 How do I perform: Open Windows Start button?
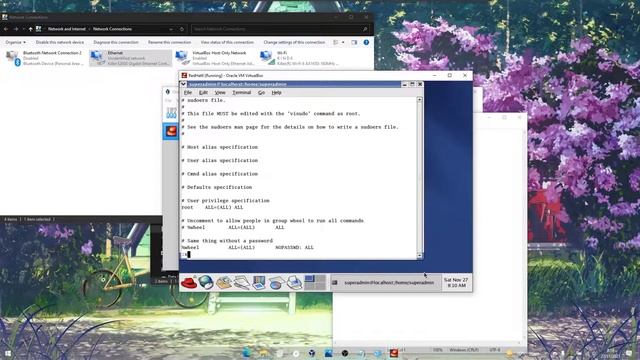tap(7, 353)
